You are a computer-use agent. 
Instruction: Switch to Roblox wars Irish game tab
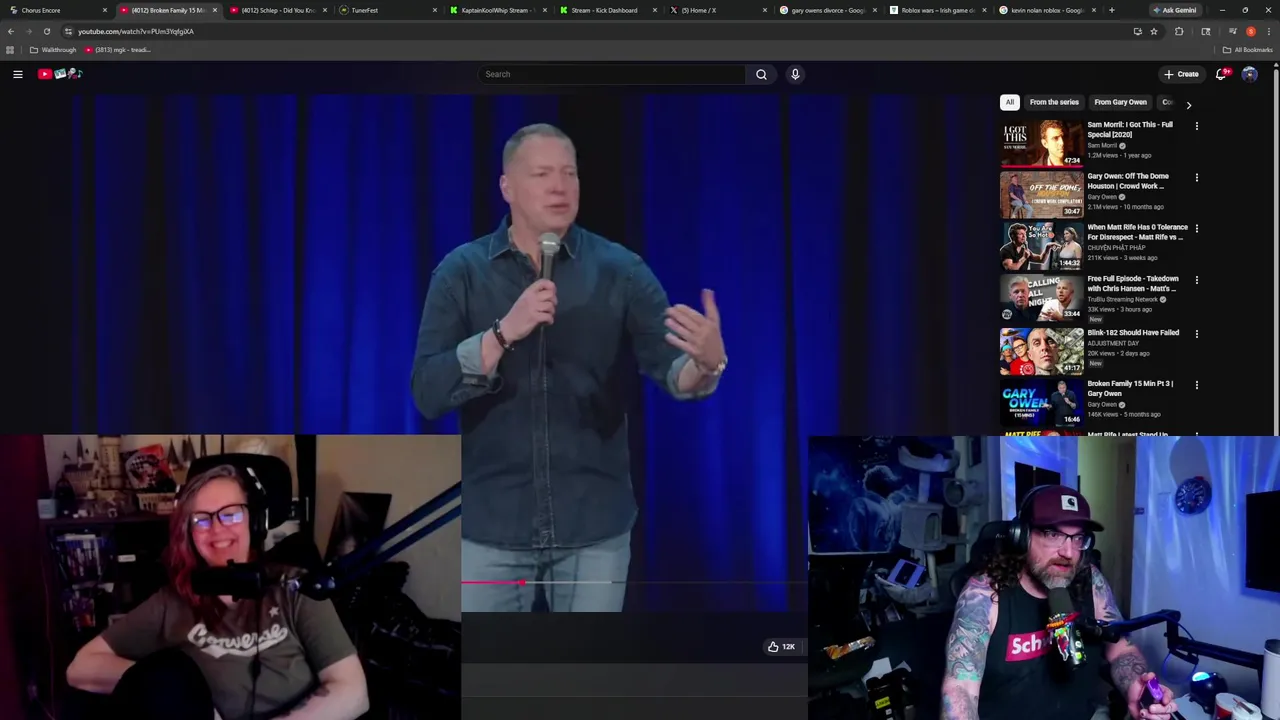tap(937, 10)
